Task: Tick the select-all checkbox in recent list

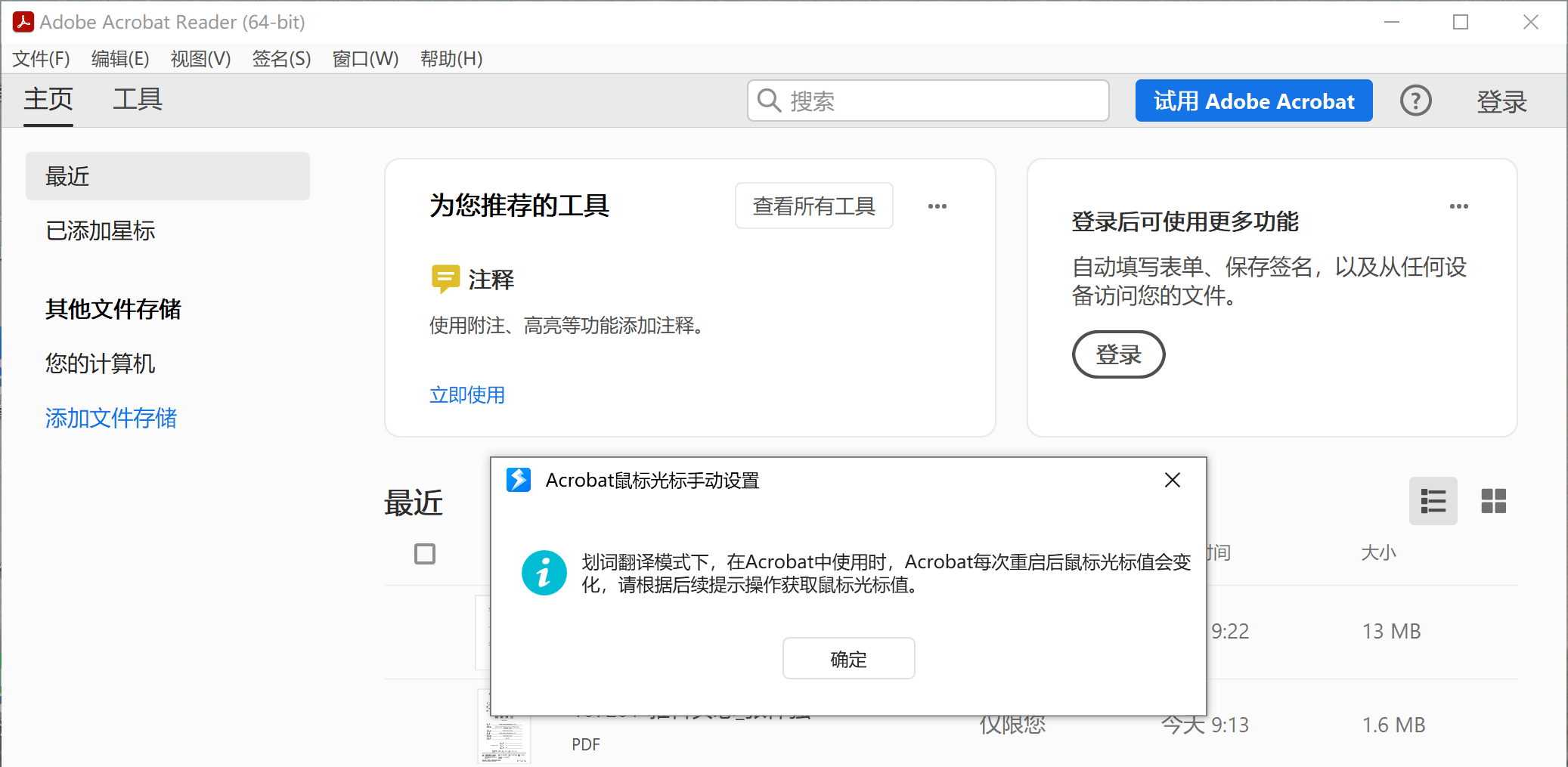Action: click(425, 554)
